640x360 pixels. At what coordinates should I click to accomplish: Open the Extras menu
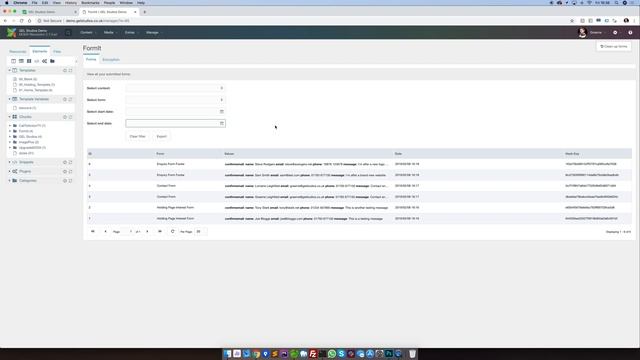pyautogui.click(x=130, y=33)
